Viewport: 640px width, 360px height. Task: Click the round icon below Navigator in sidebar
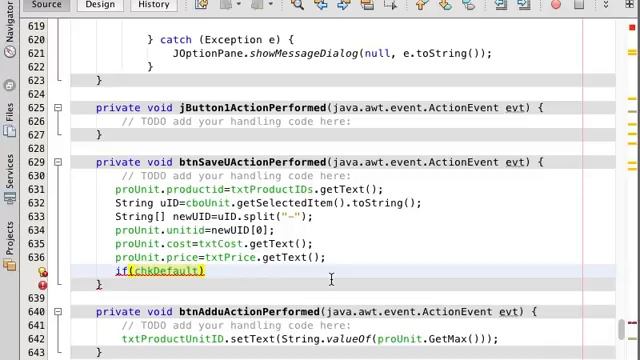pyautogui.click(x=9, y=85)
